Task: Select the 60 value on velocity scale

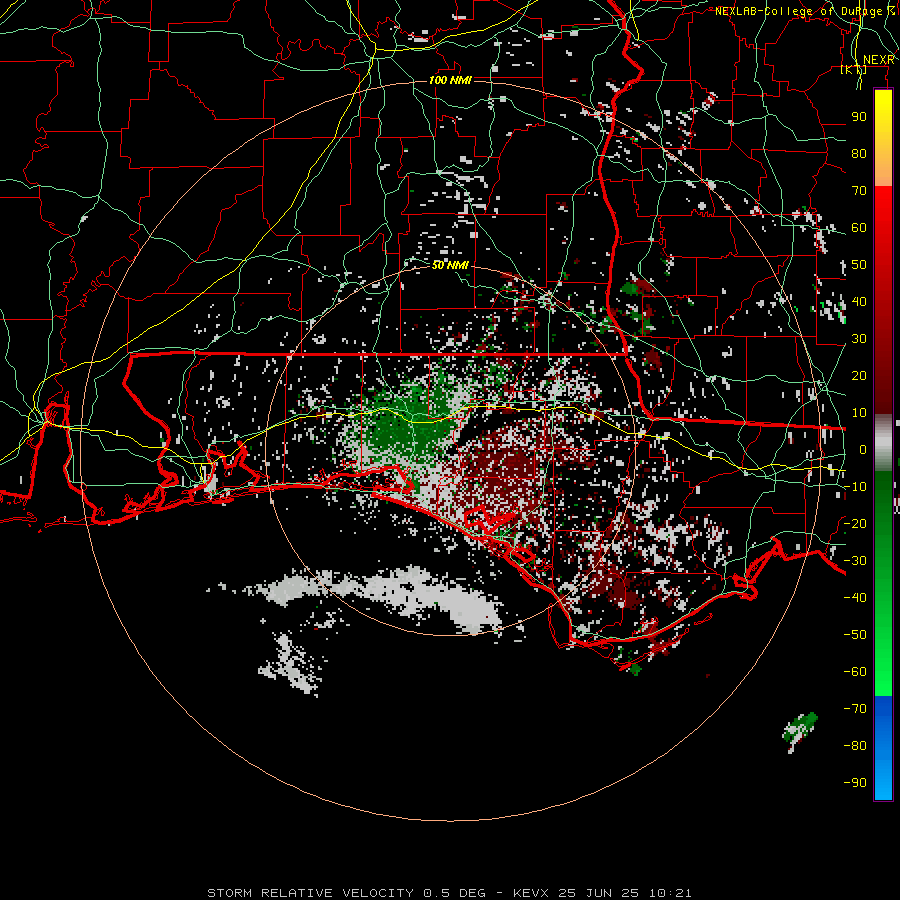Action: 859,227
